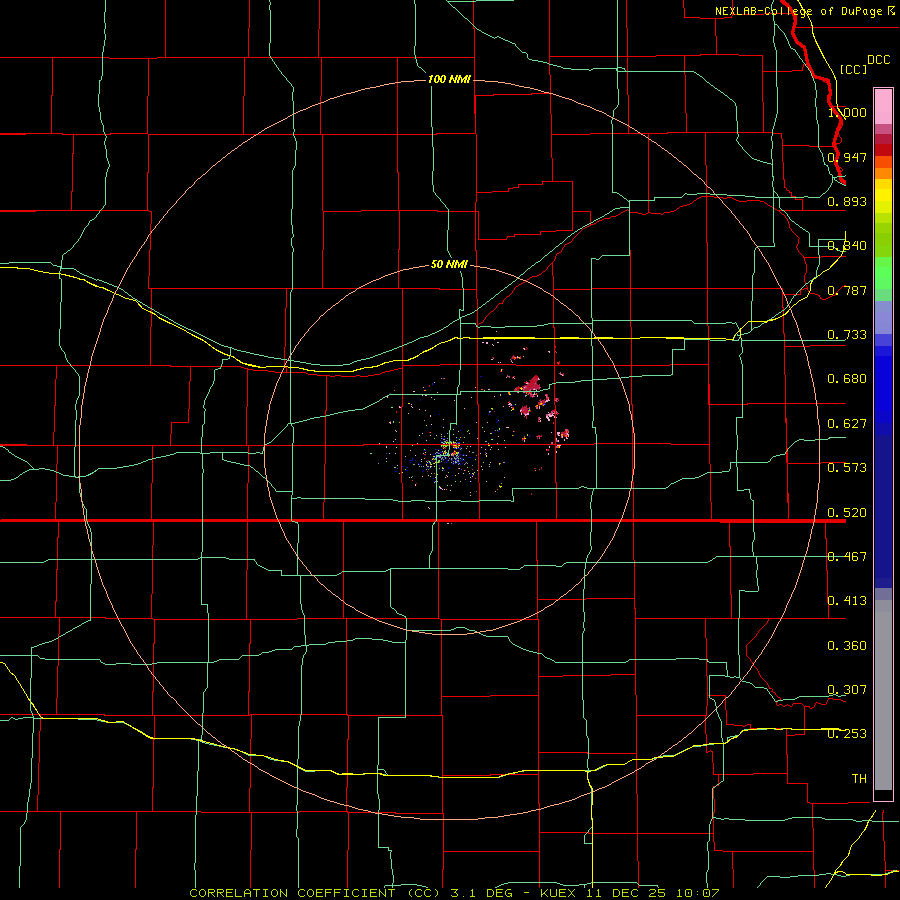Click the 0.787 scale value
The height and width of the screenshot is (900, 900).
[x=847, y=290]
